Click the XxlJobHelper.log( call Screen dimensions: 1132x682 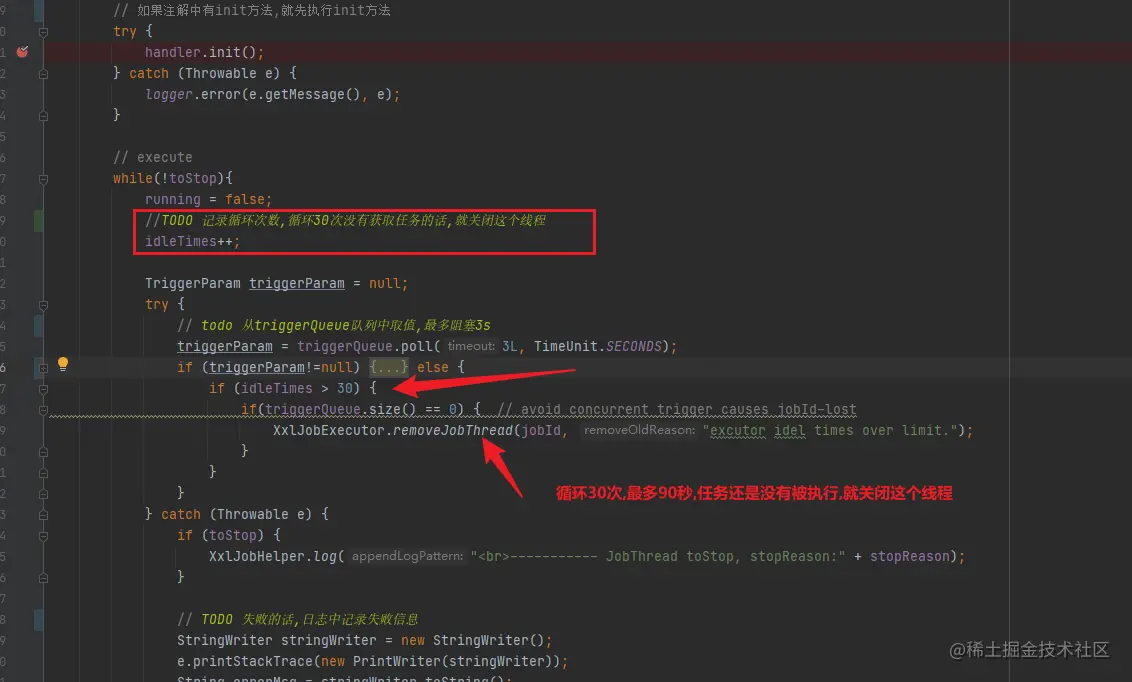tap(277, 556)
